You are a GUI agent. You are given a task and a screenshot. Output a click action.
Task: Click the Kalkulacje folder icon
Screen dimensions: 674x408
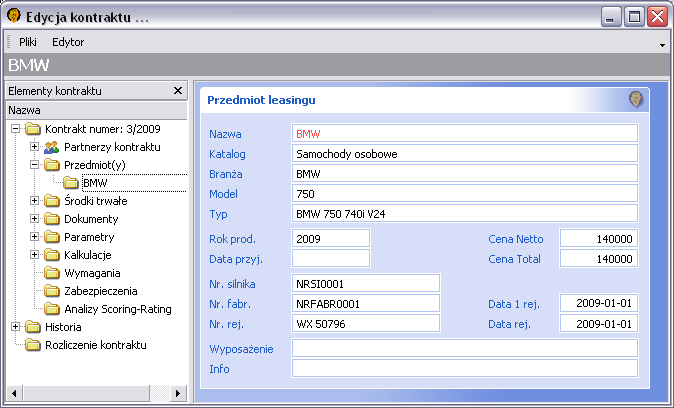click(x=51, y=255)
